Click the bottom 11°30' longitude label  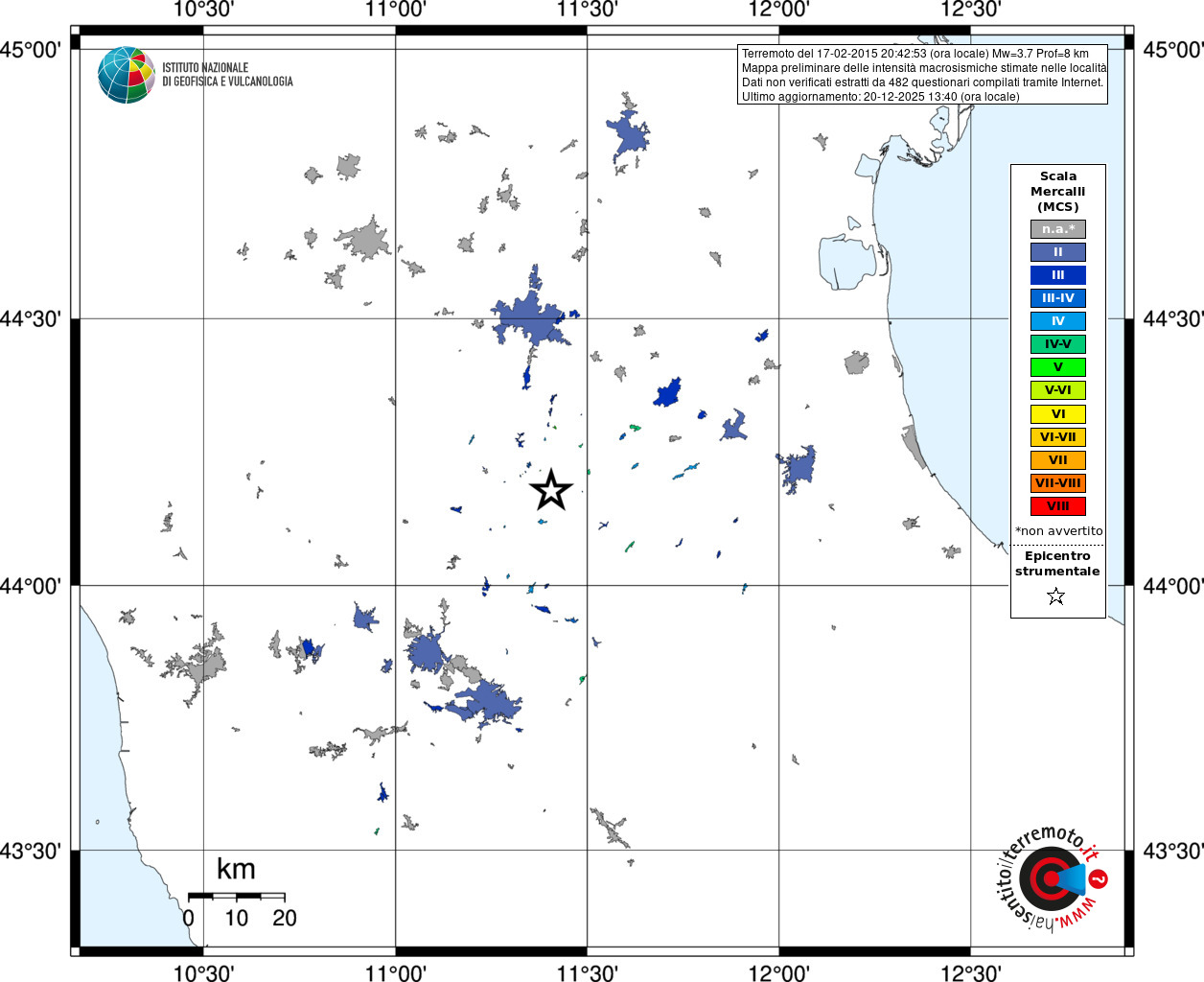tap(587, 972)
